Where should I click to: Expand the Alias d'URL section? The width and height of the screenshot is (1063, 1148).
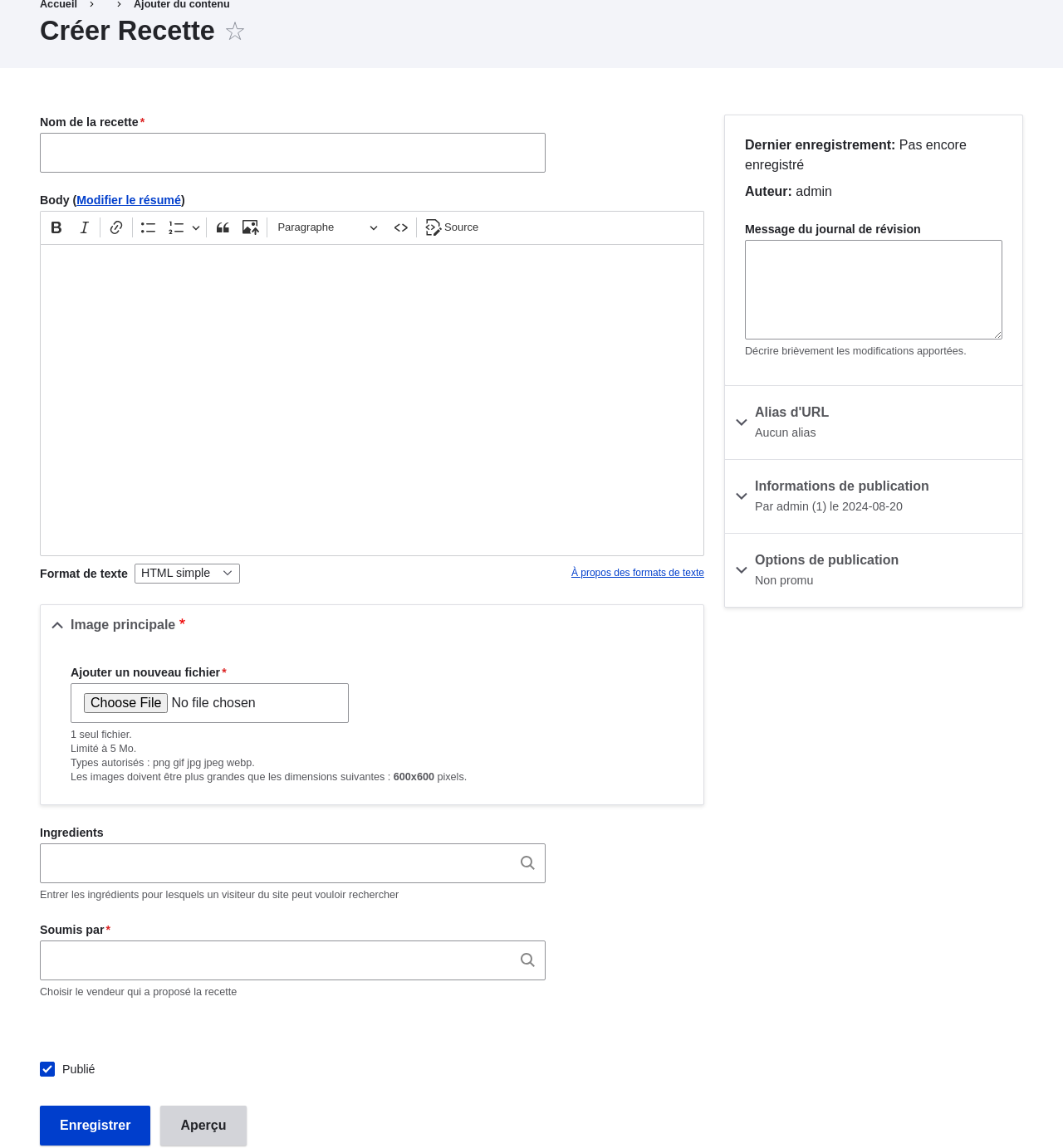pos(874,423)
